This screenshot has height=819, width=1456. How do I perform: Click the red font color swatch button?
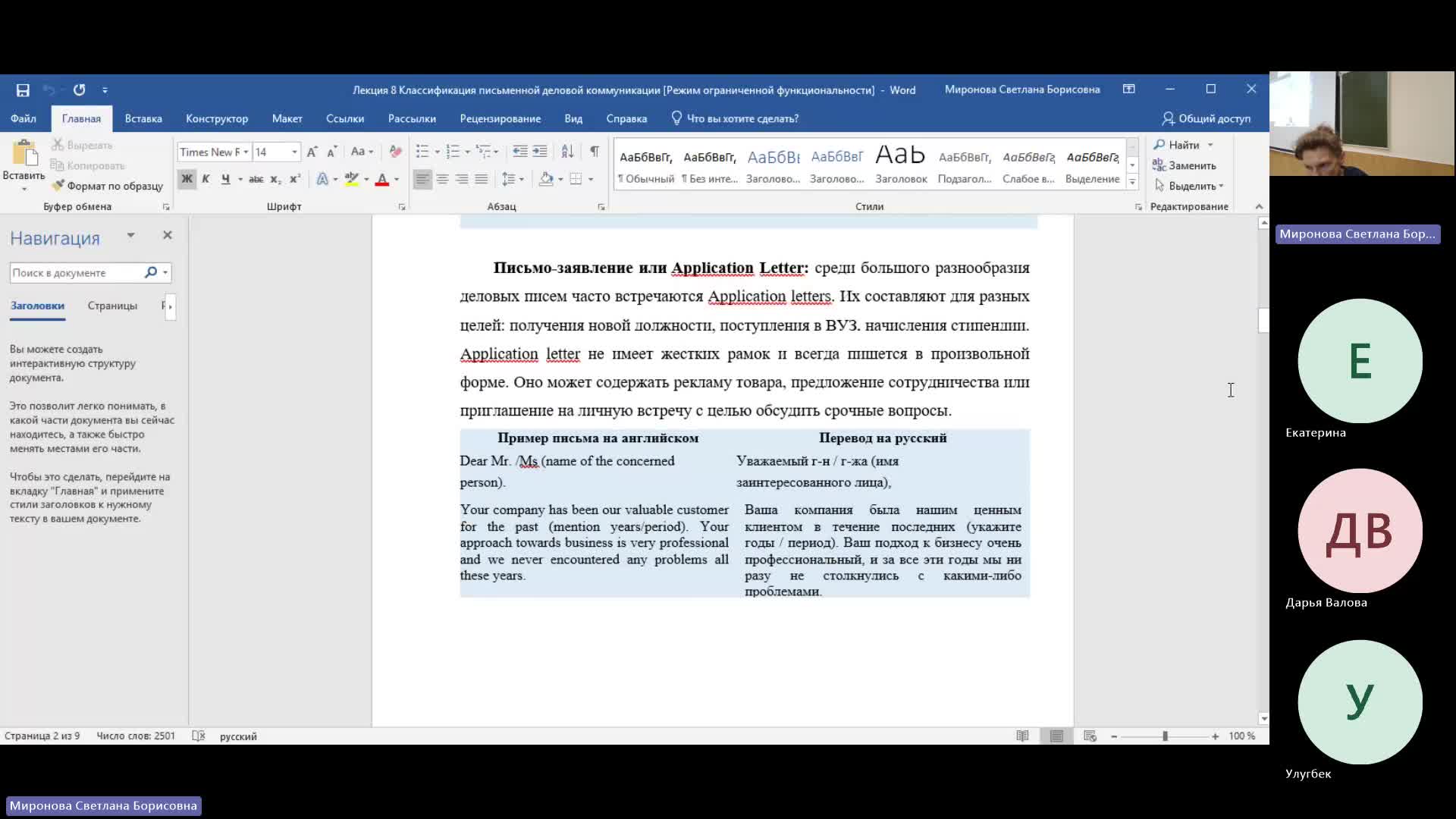pos(382,180)
